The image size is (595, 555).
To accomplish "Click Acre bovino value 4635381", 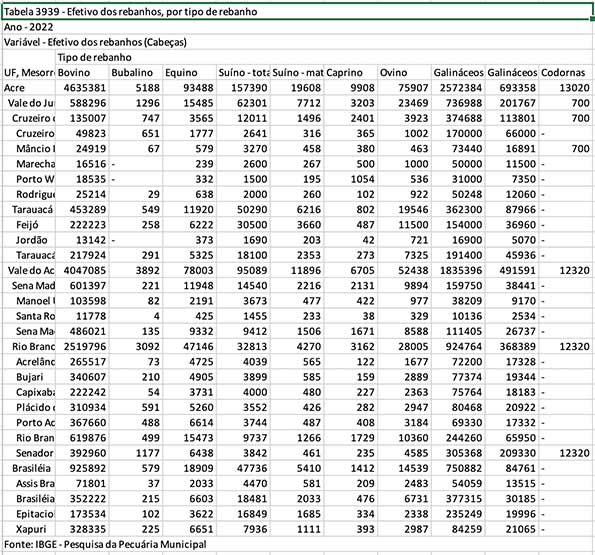I will pyautogui.click(x=82, y=88).
